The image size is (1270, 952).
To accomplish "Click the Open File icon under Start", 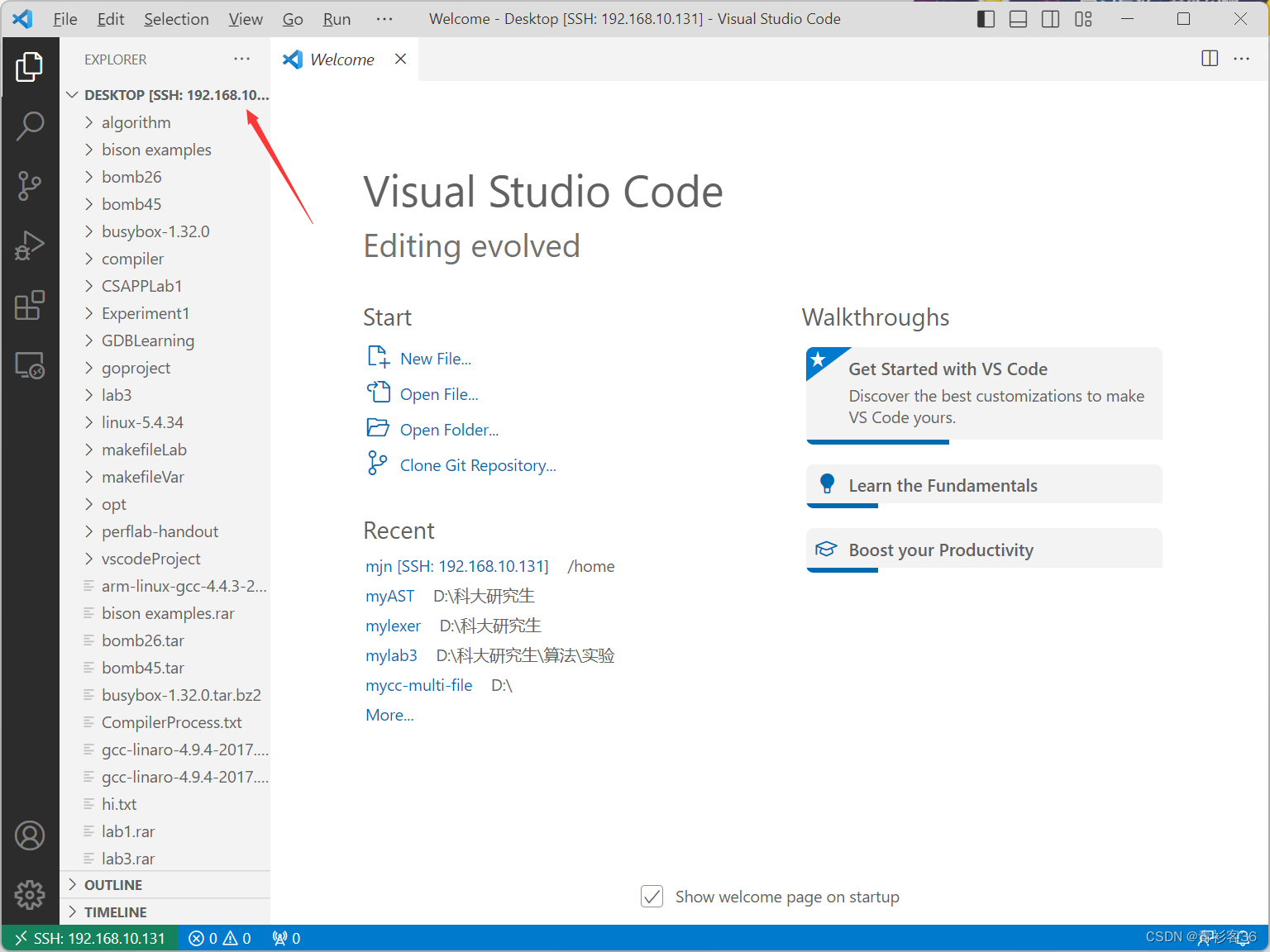I will [378, 393].
